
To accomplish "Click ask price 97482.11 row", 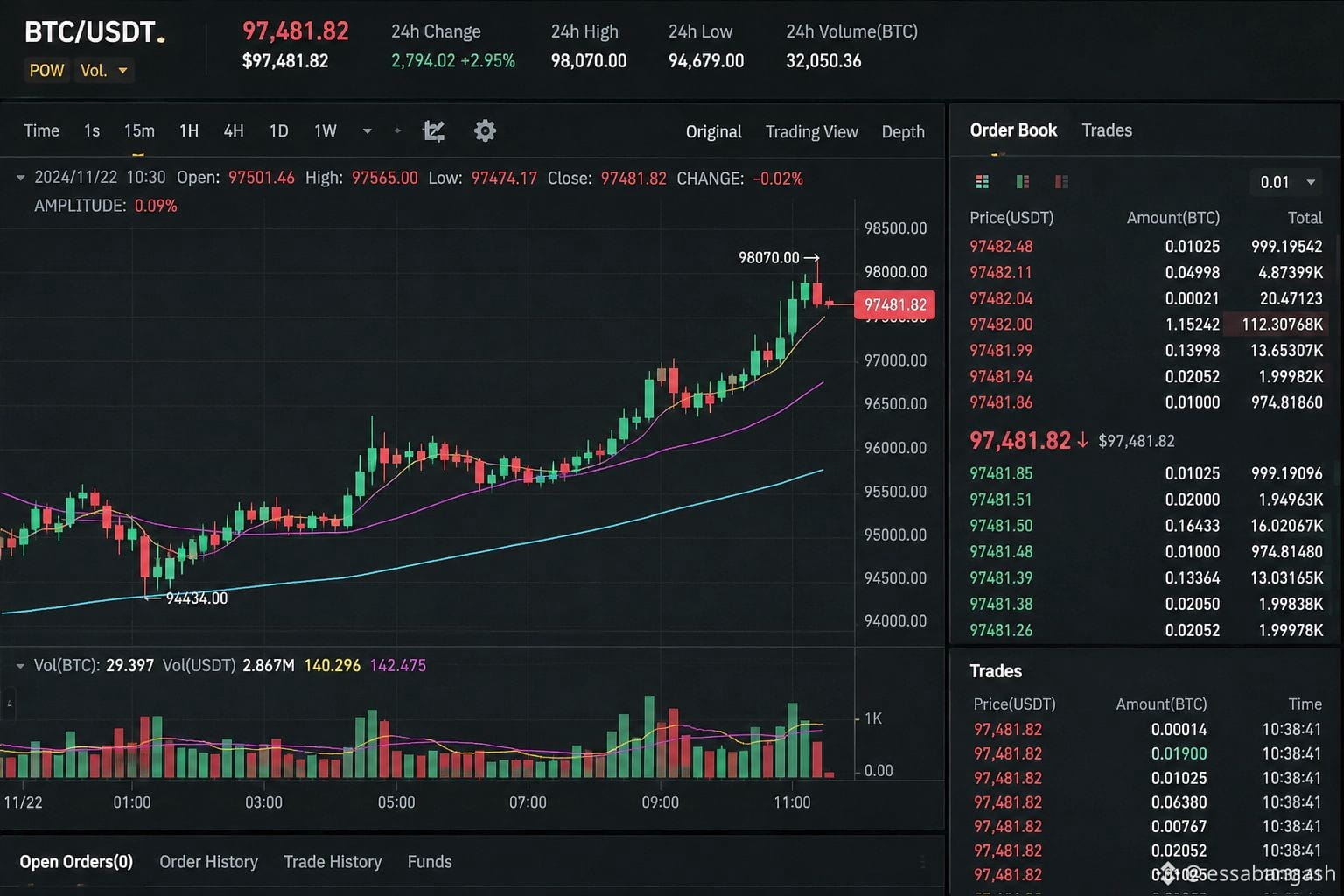I will [x=1146, y=273].
